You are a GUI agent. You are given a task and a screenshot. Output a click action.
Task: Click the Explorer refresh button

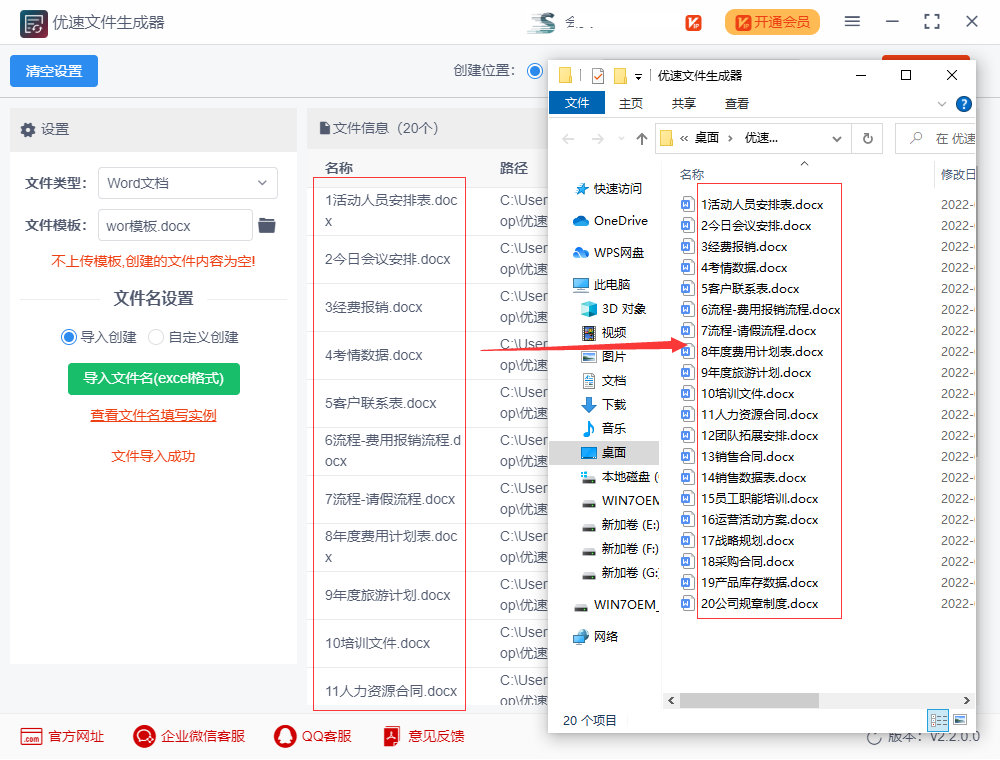(867, 138)
